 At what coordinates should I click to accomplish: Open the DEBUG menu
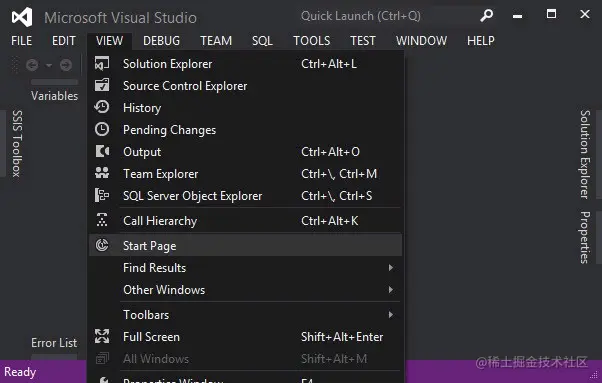coord(161,41)
